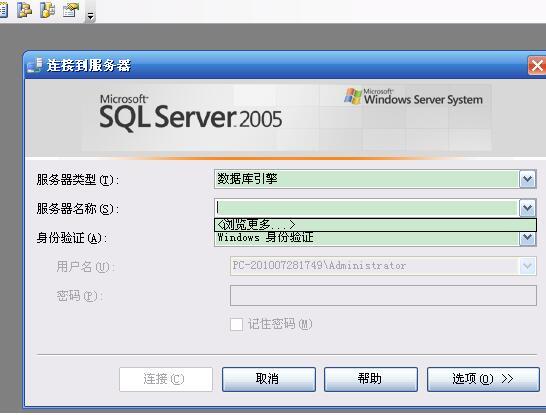The height and width of the screenshot is (415, 546).
Task: Click into the 服务器名称 text field
Action: 366,208
